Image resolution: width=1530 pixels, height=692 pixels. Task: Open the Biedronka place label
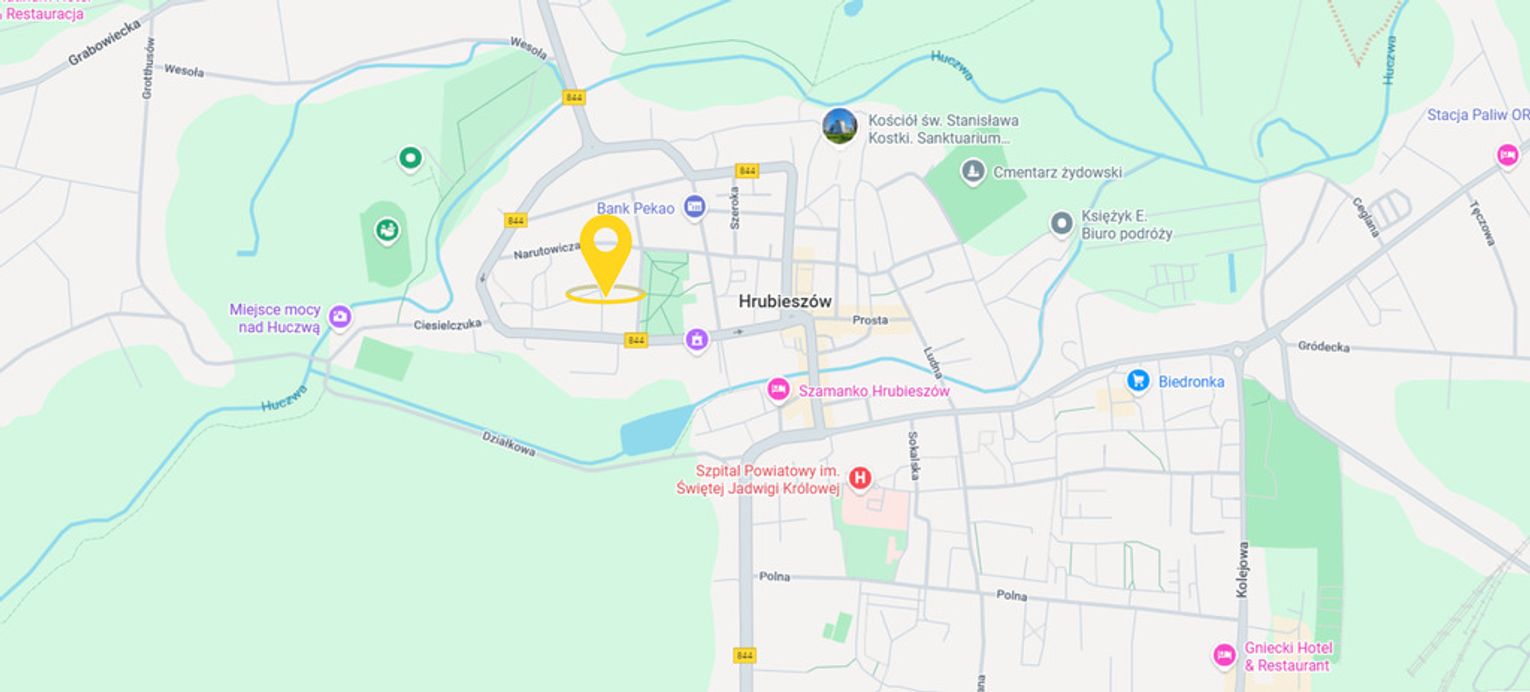coord(1191,381)
